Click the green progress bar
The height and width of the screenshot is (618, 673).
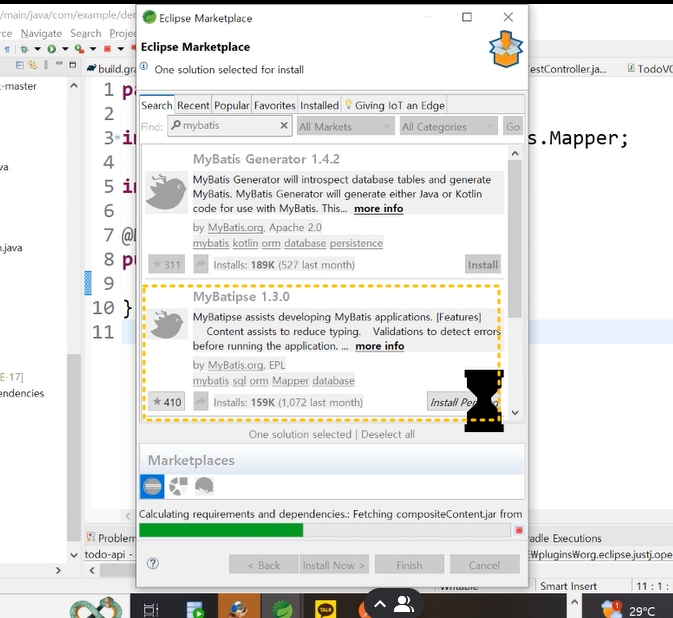(x=221, y=530)
